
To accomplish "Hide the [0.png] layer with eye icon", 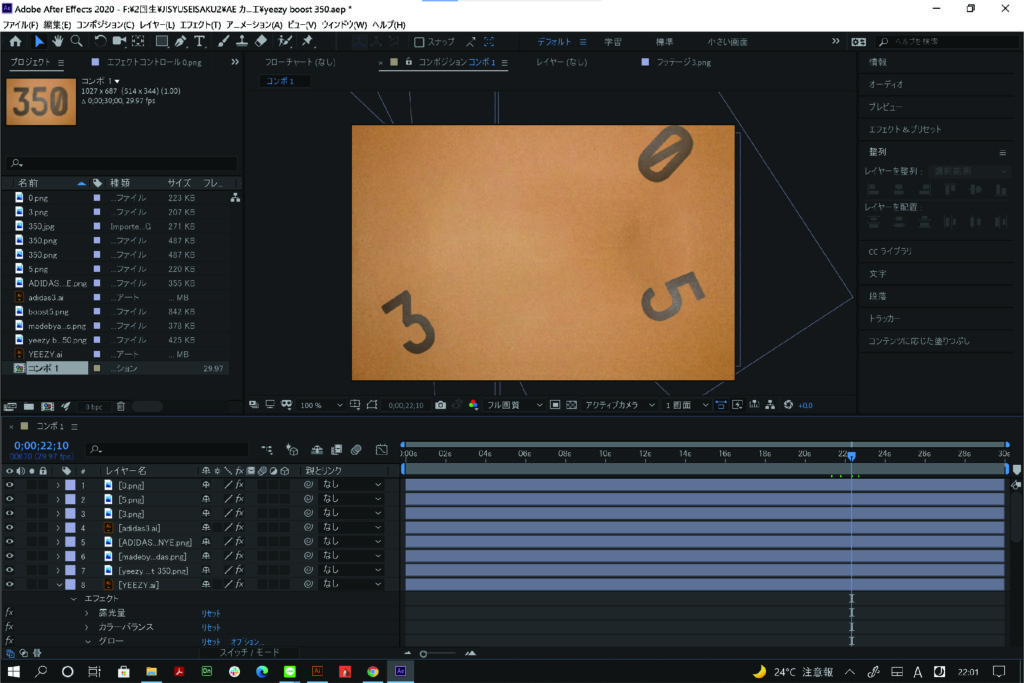I will tap(11, 485).
